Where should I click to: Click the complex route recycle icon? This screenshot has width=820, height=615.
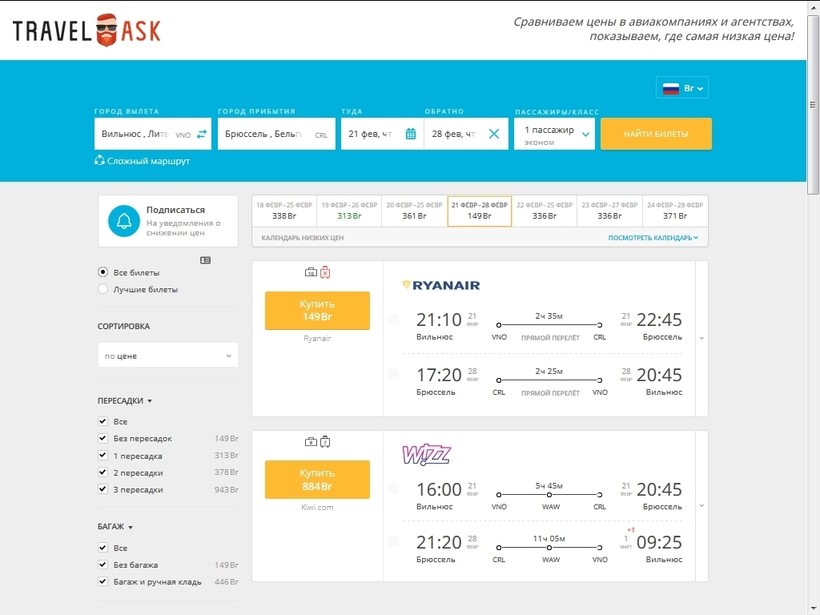pyautogui.click(x=99, y=160)
